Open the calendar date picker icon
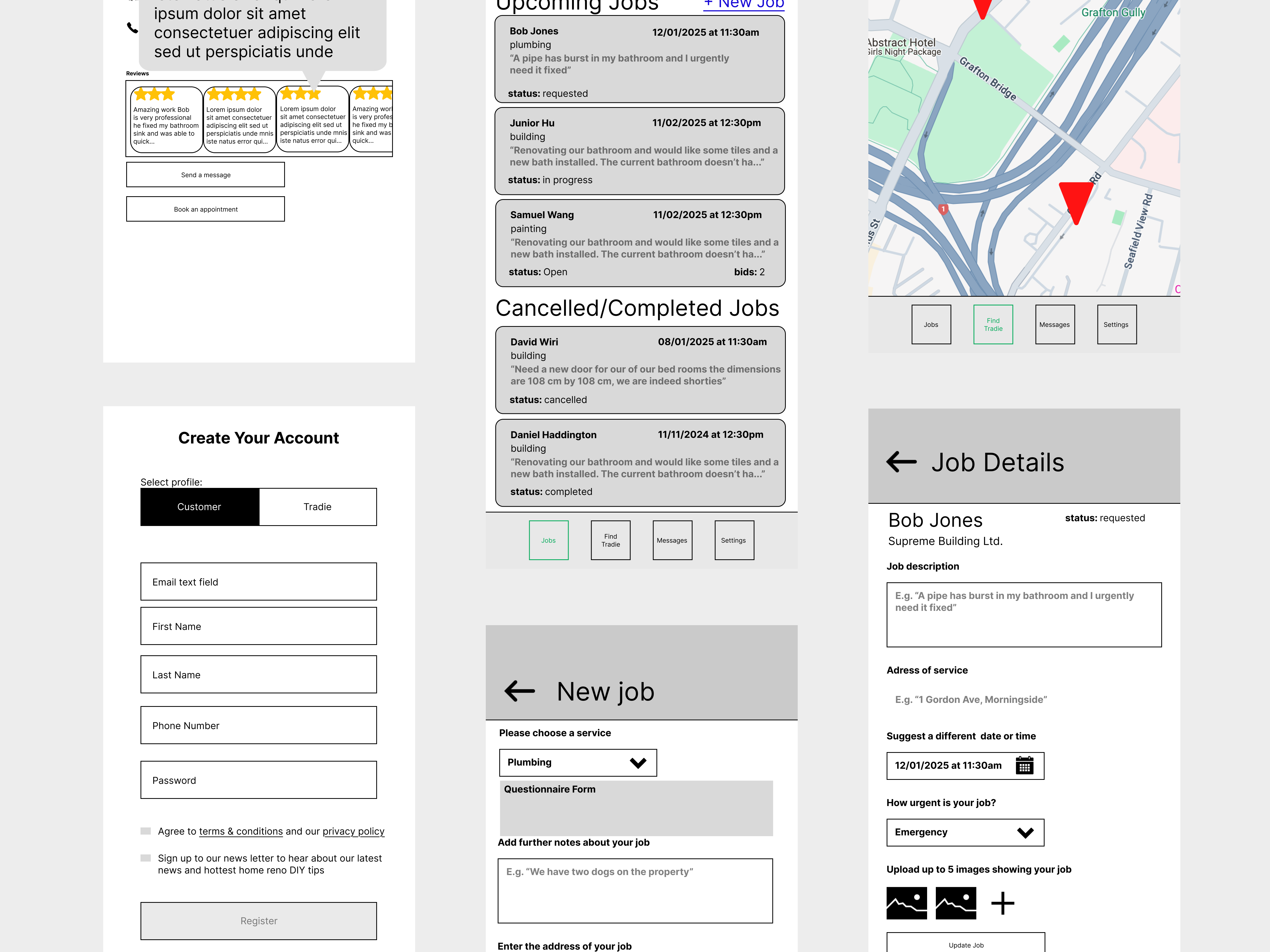 click(x=1024, y=766)
